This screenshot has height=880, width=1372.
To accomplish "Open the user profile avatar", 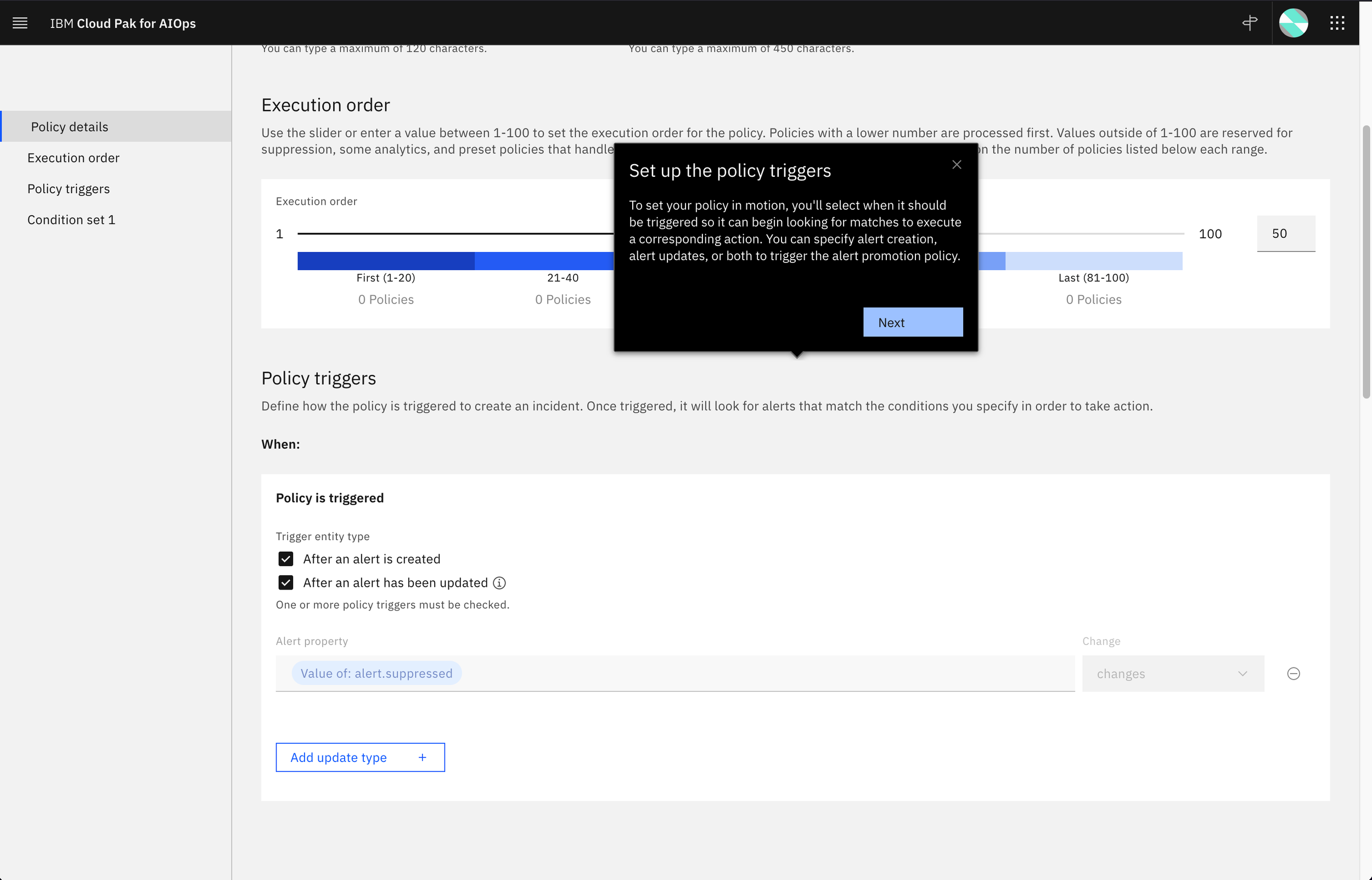I will [x=1293, y=23].
